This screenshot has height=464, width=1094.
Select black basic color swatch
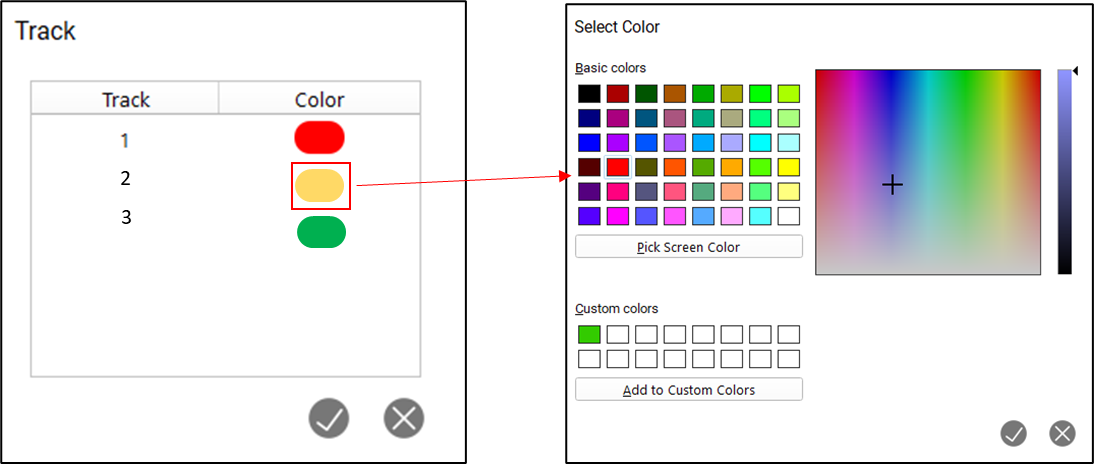pyautogui.click(x=589, y=94)
